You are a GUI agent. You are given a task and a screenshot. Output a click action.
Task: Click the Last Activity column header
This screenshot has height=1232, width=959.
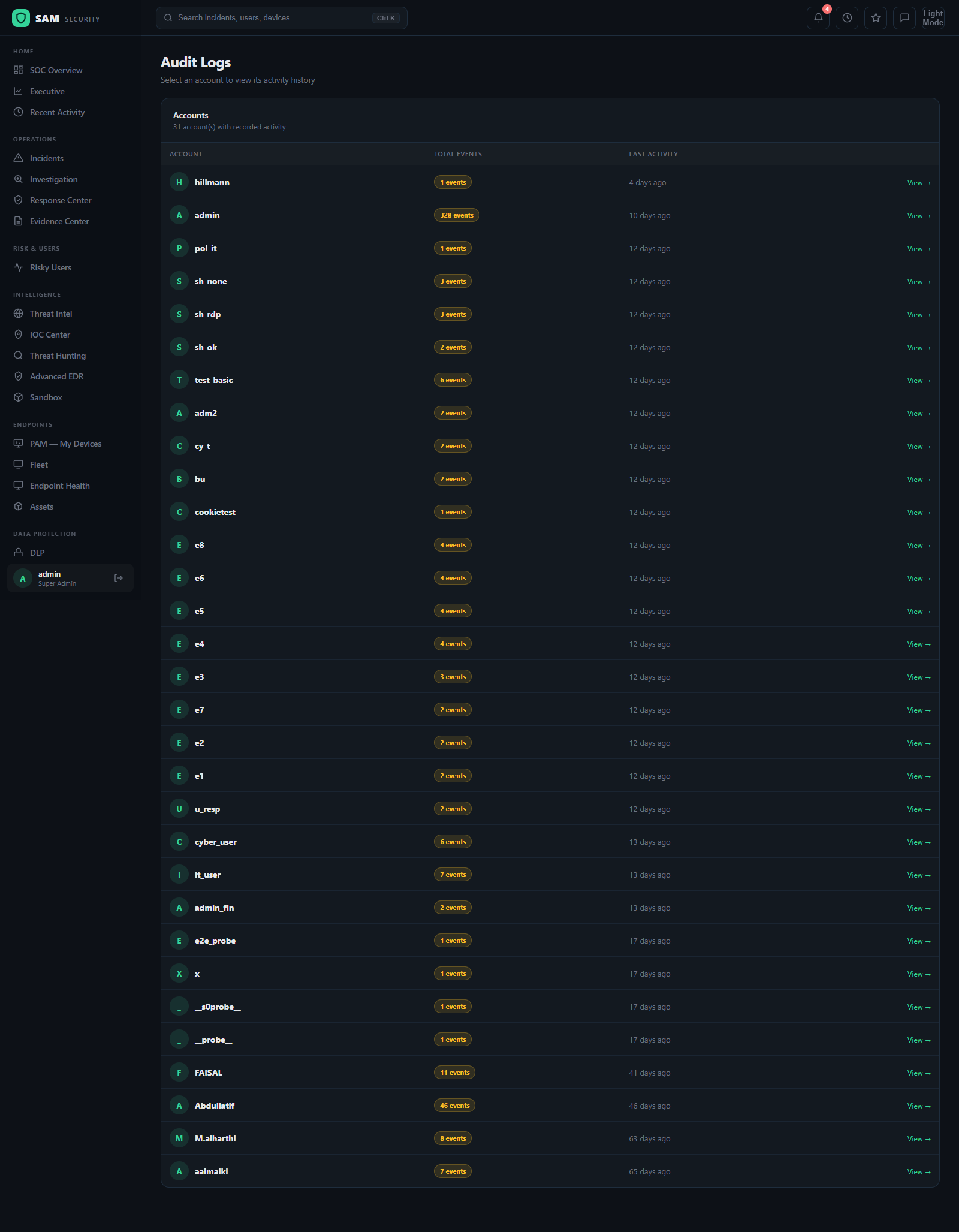(x=653, y=154)
